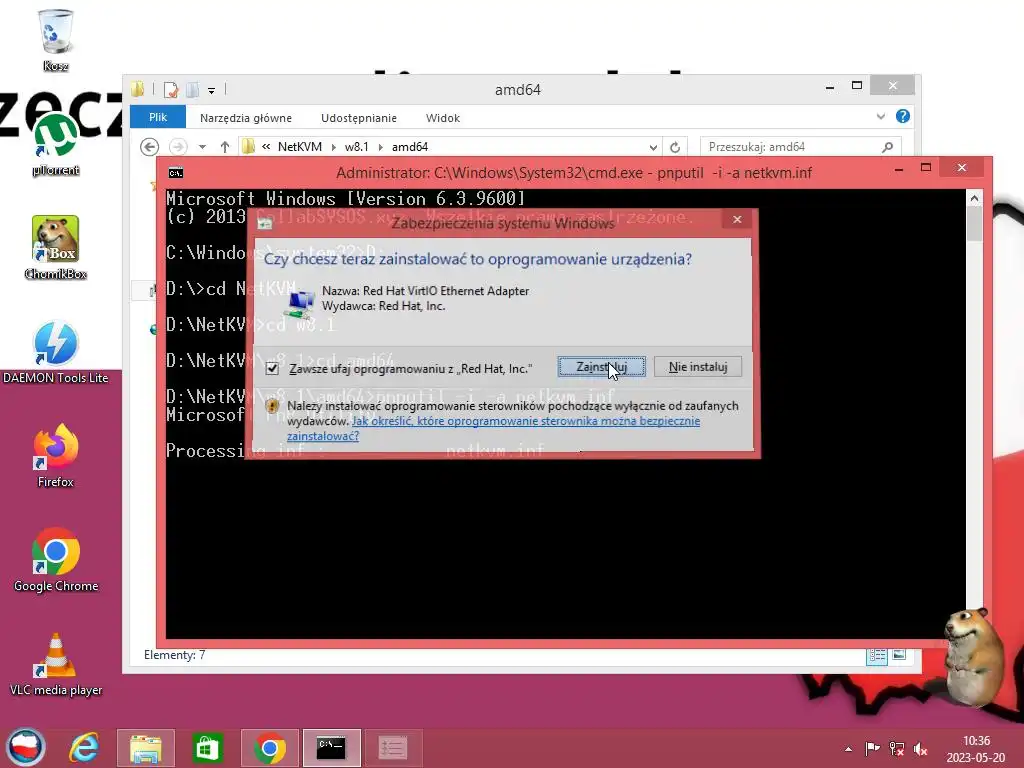Screen dimensions: 1024x768
Task: Show hidden tray icons arrow
Action: coord(848,749)
